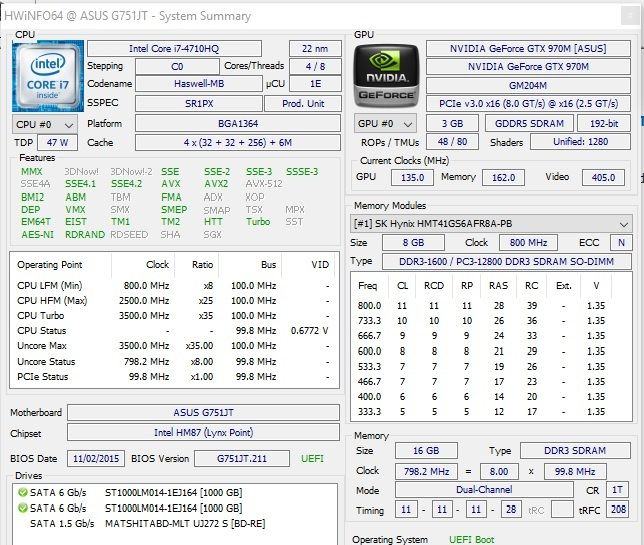Click the tRFC 208 field
Screen dimensions: 644x545
(618, 510)
